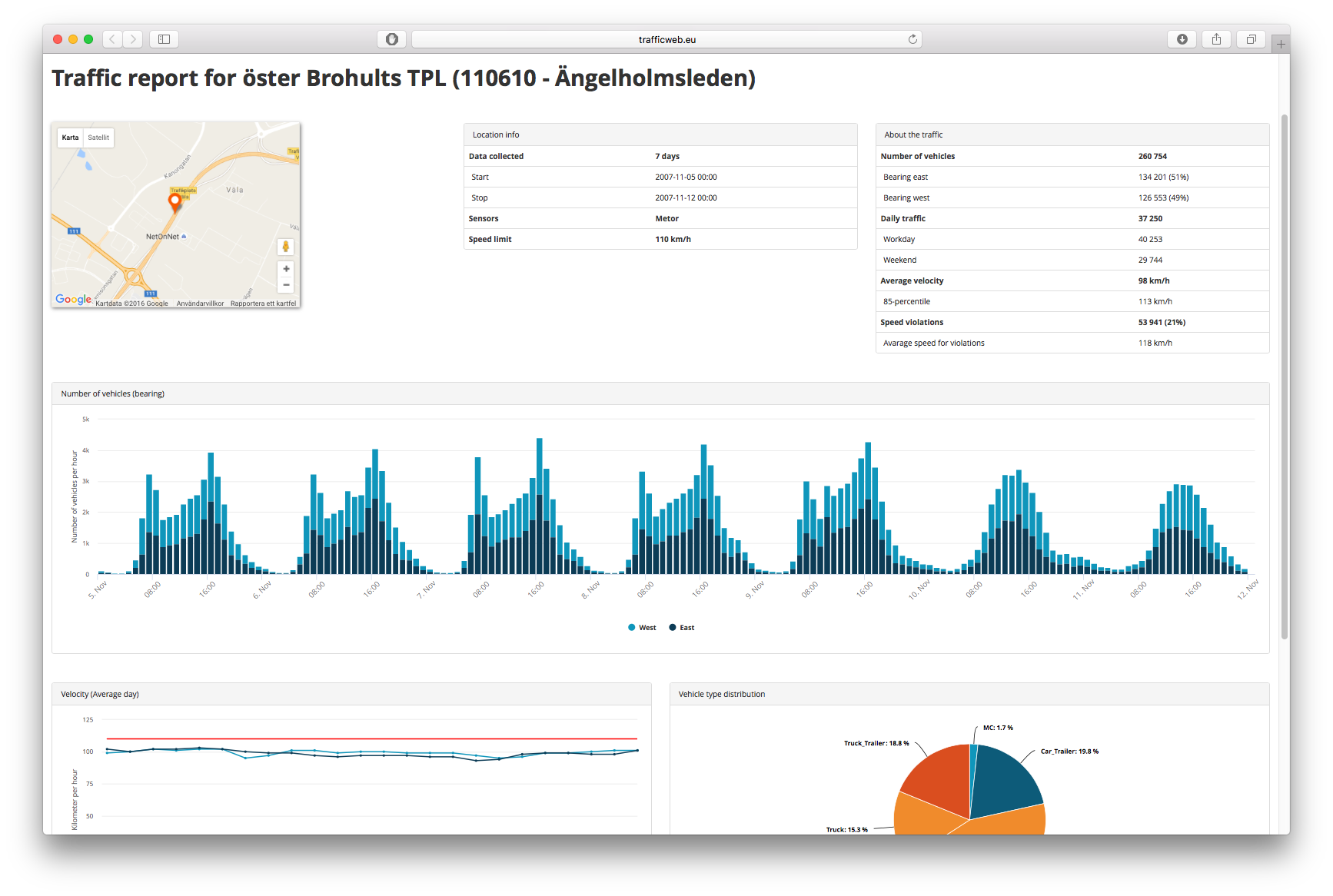The image size is (1333, 896).
Task: Select the Karta map tab
Action: point(69,138)
